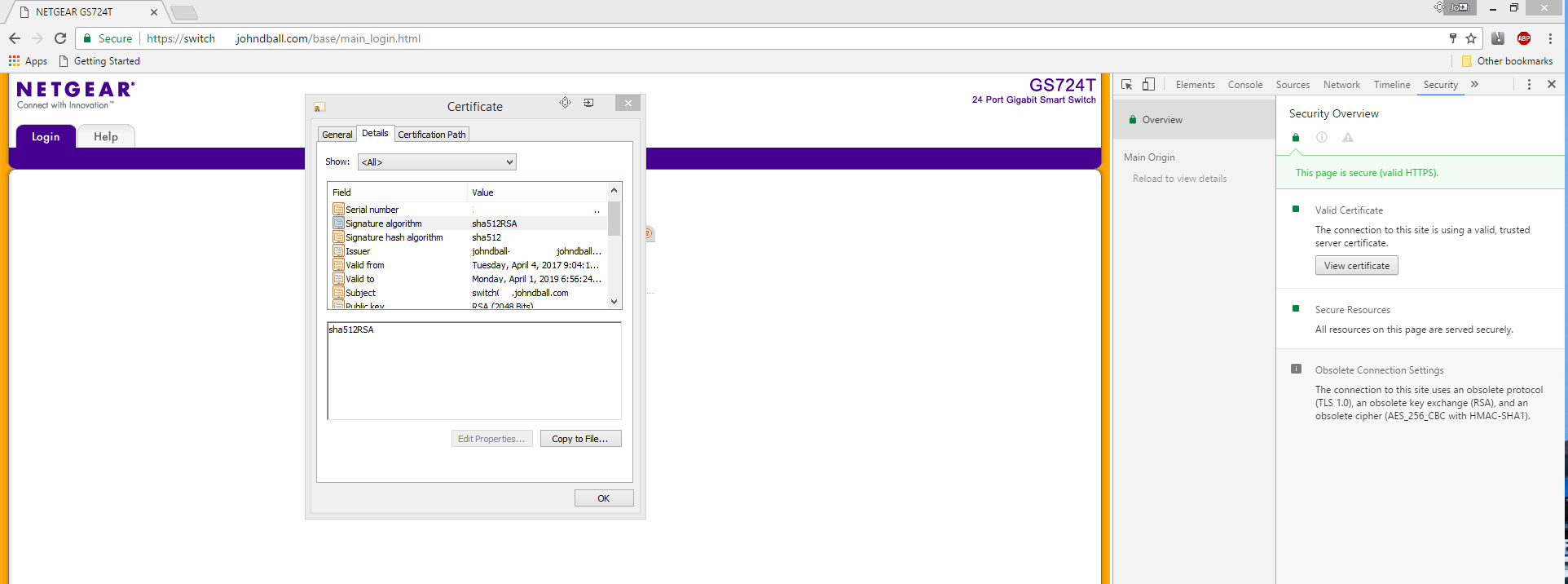
Task: Click the Valid from field icon
Action: tap(338, 265)
